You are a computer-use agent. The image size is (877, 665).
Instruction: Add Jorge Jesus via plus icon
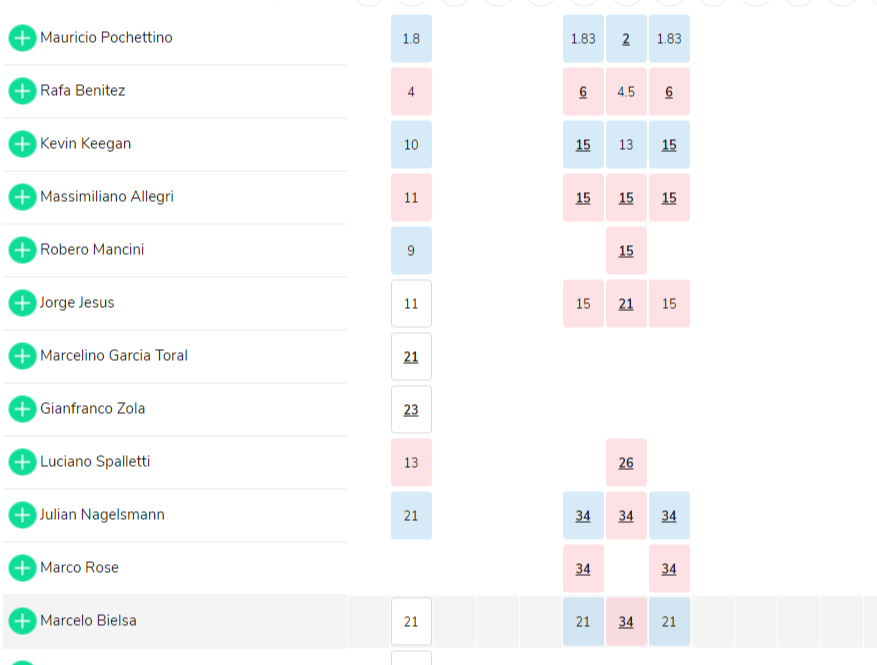(22, 303)
